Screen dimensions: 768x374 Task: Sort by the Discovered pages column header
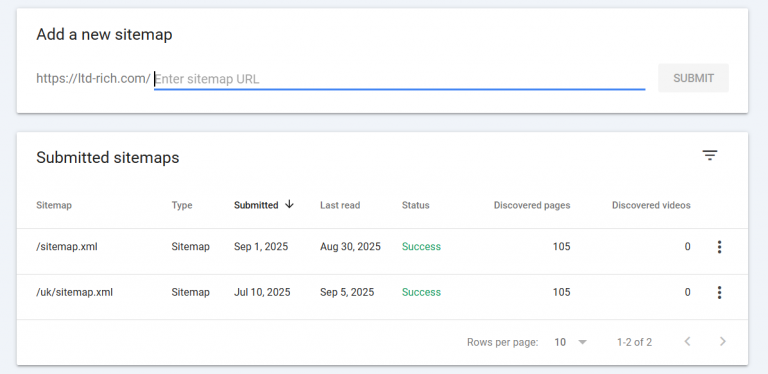click(x=532, y=205)
